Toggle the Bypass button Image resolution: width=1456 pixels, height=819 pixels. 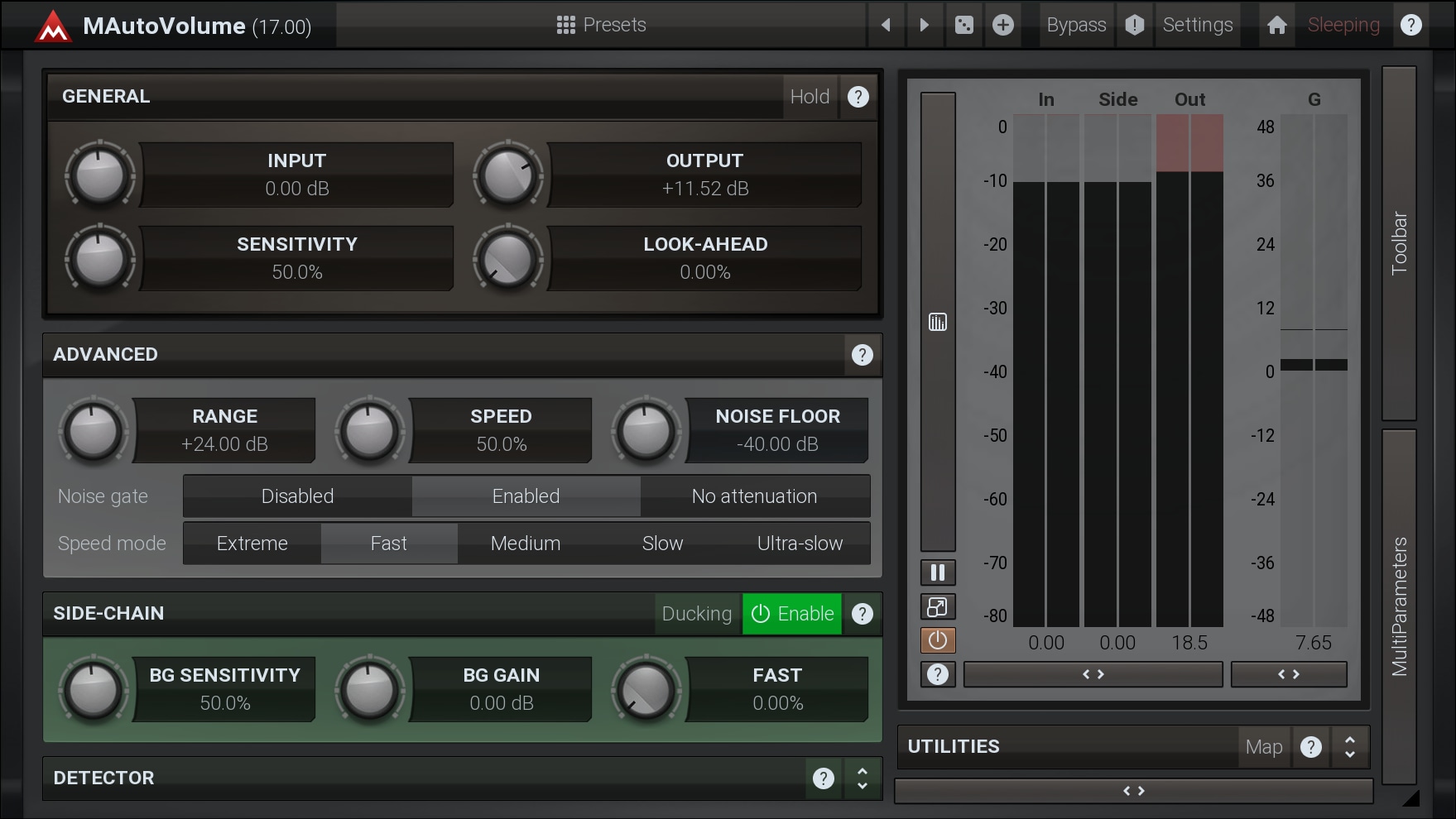[1075, 25]
